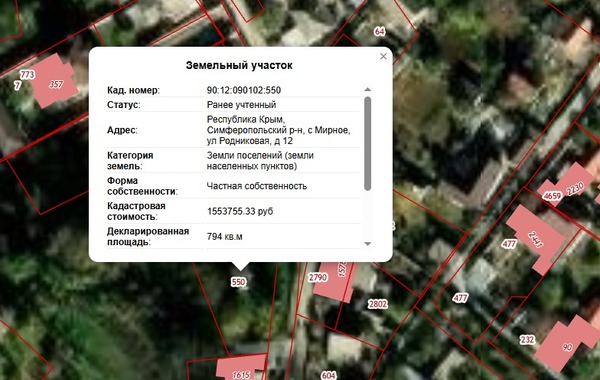Select building label 1615 on the map

tap(241, 375)
